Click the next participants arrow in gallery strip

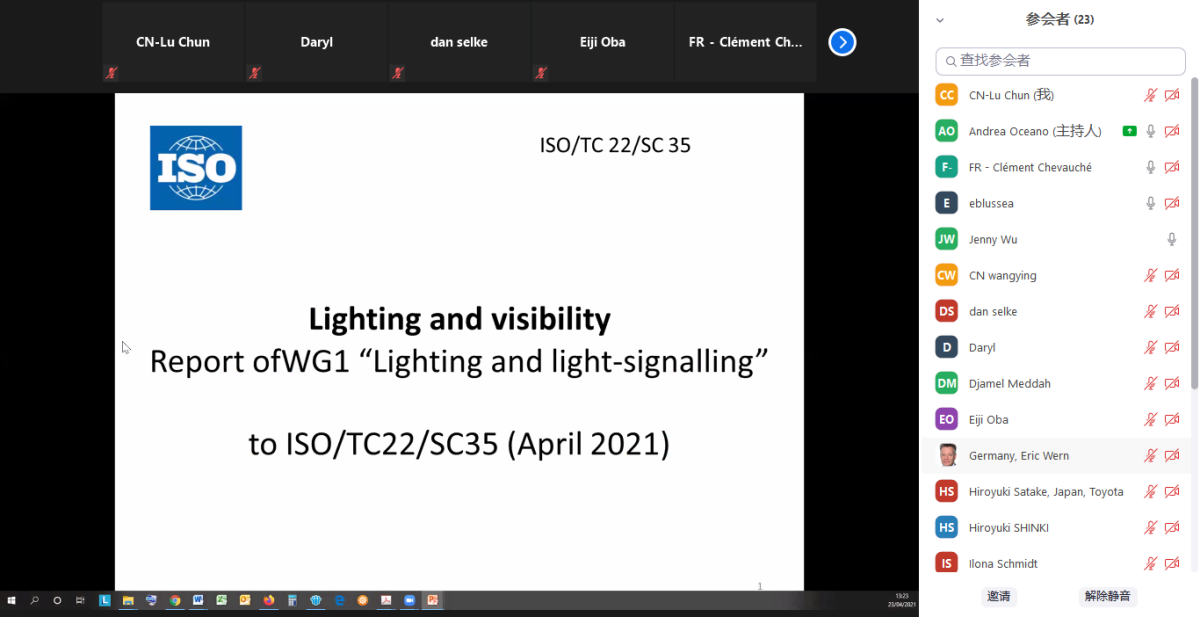[x=842, y=42]
